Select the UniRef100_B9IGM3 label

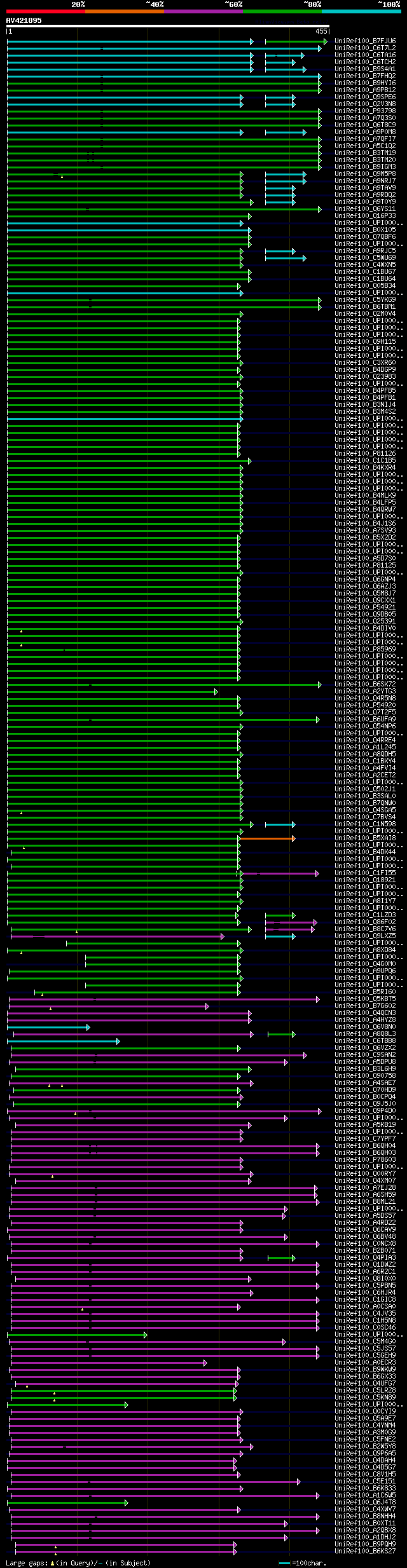click(x=365, y=167)
